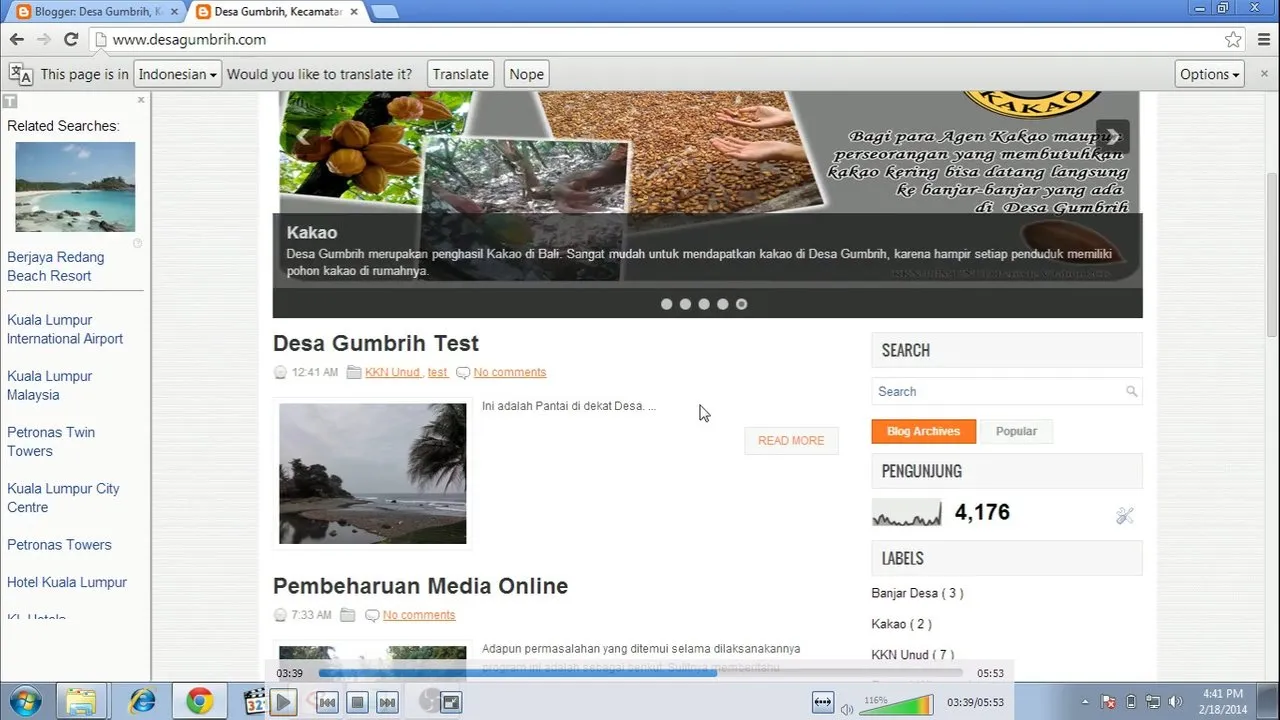Open Hotel Kuala Lumpur related search
This screenshot has height=720, width=1280.
pos(67,582)
